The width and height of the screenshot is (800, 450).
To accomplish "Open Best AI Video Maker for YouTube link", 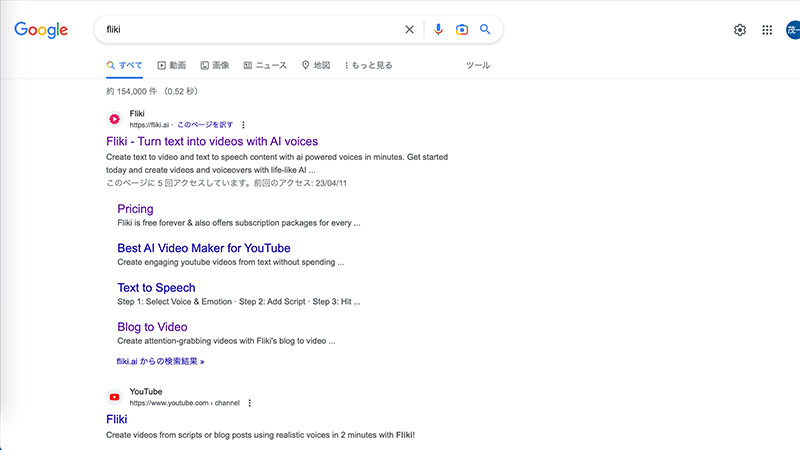I will (x=204, y=248).
